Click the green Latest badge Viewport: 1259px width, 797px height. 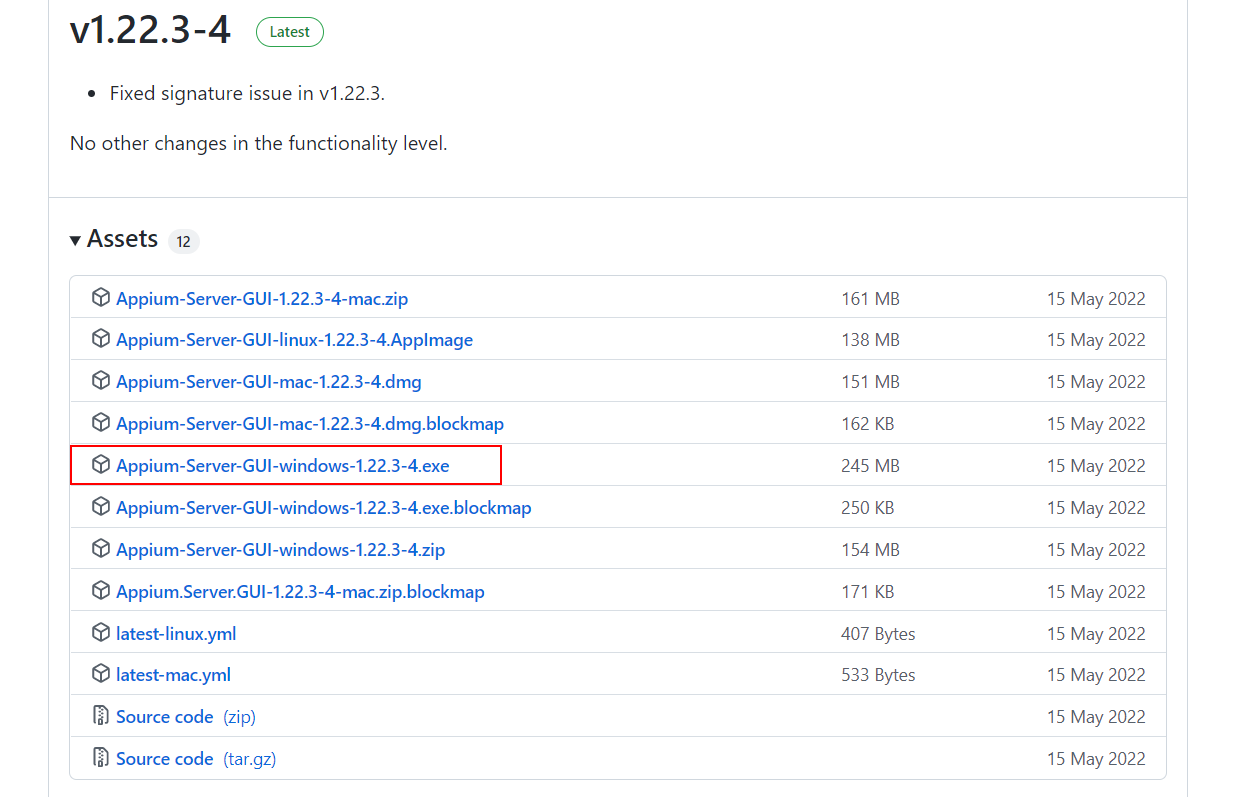tap(290, 32)
